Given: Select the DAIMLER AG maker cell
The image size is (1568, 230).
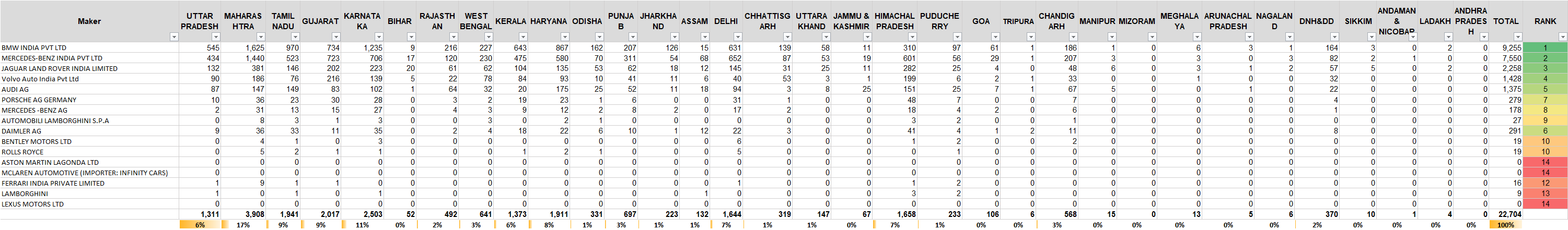Looking at the screenshot, I should (89, 131).
